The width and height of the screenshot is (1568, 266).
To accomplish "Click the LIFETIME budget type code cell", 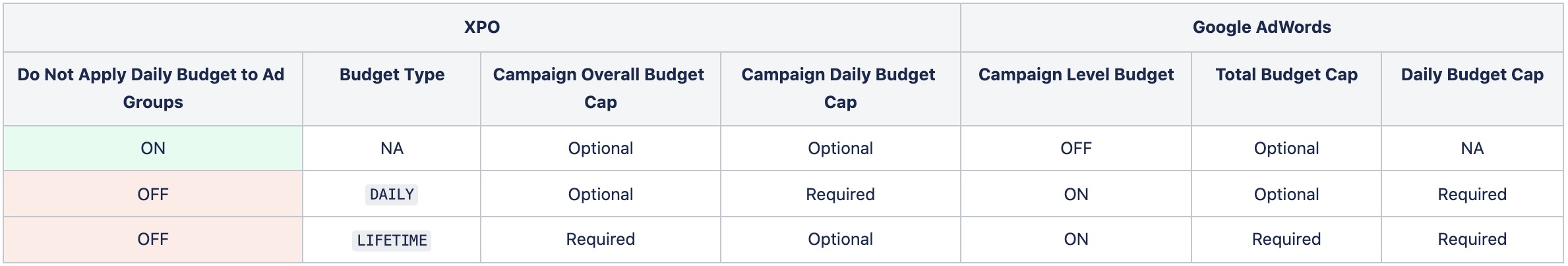I will point(392,240).
